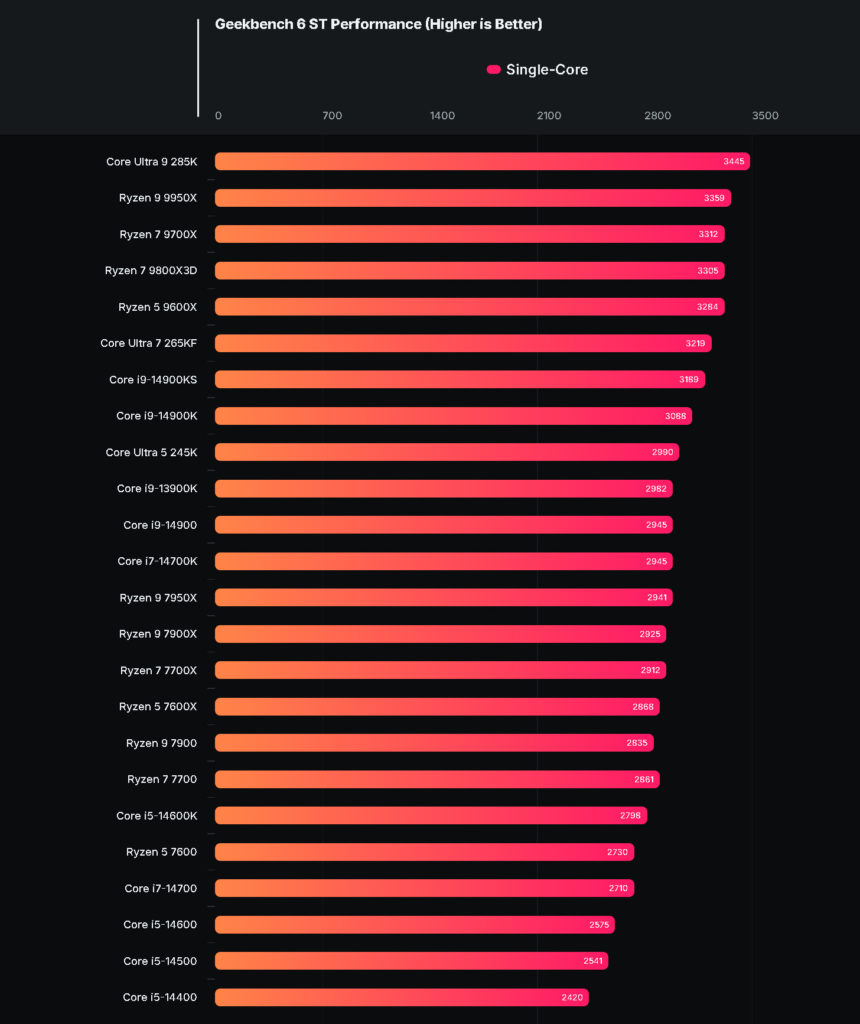
Task: Select the 2100 axis tick label
Action: pyautogui.click(x=549, y=116)
